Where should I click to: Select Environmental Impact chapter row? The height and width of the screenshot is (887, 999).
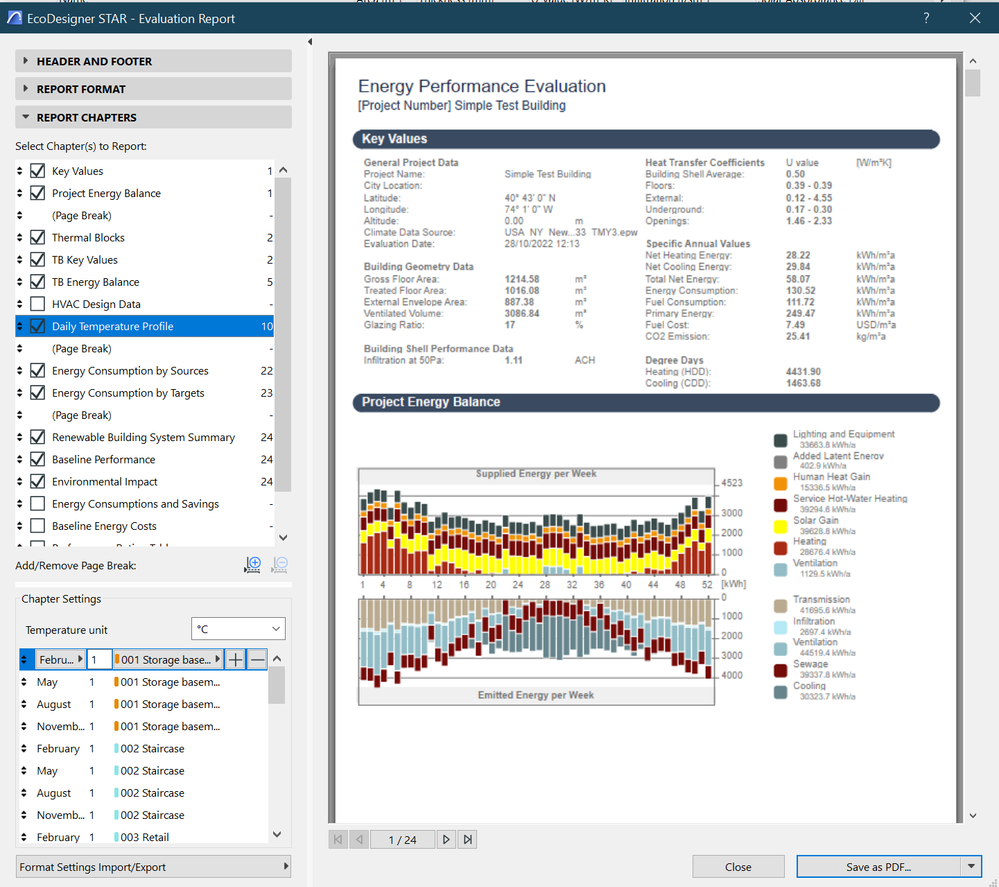[x=145, y=481]
